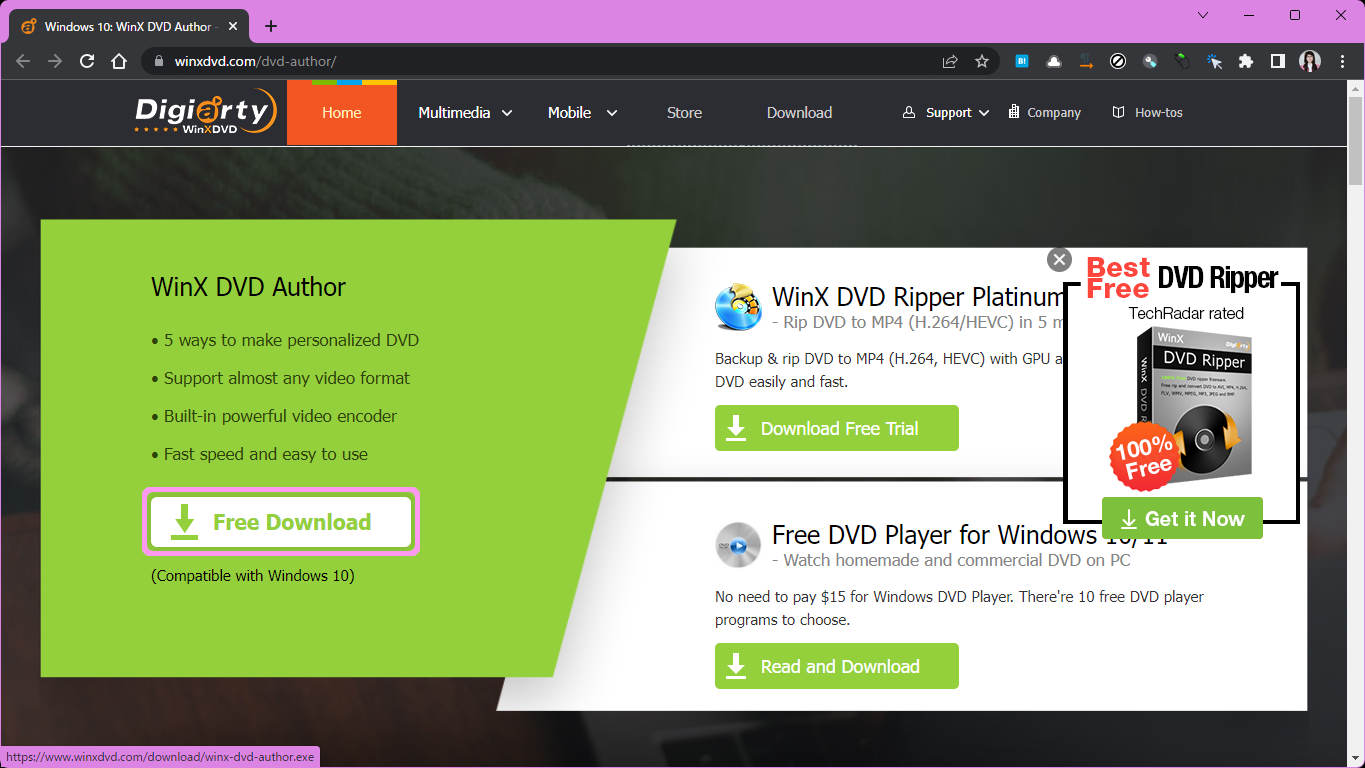Open the Chrome profile avatar

pyautogui.click(x=1310, y=61)
